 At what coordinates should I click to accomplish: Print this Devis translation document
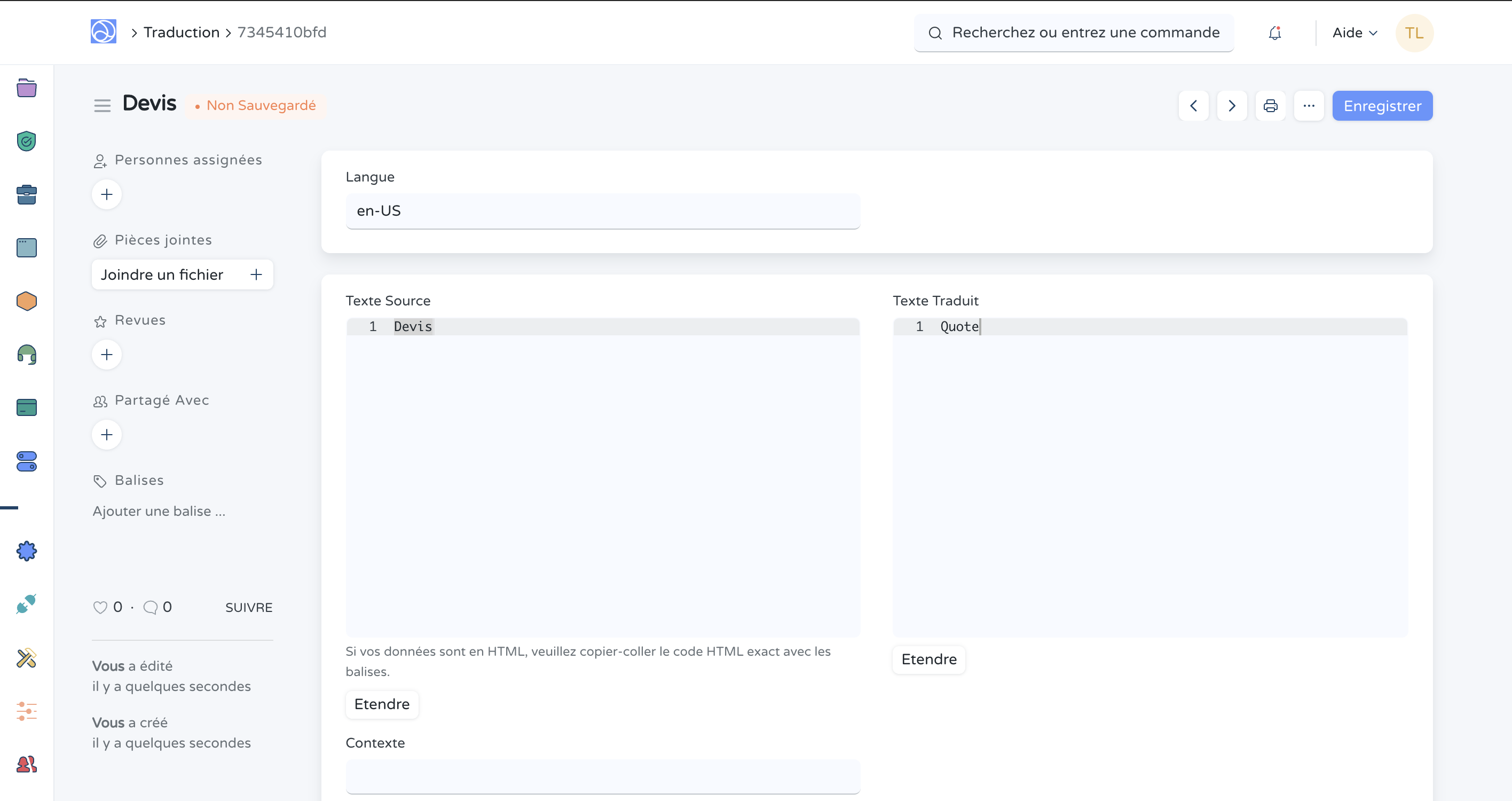1270,106
